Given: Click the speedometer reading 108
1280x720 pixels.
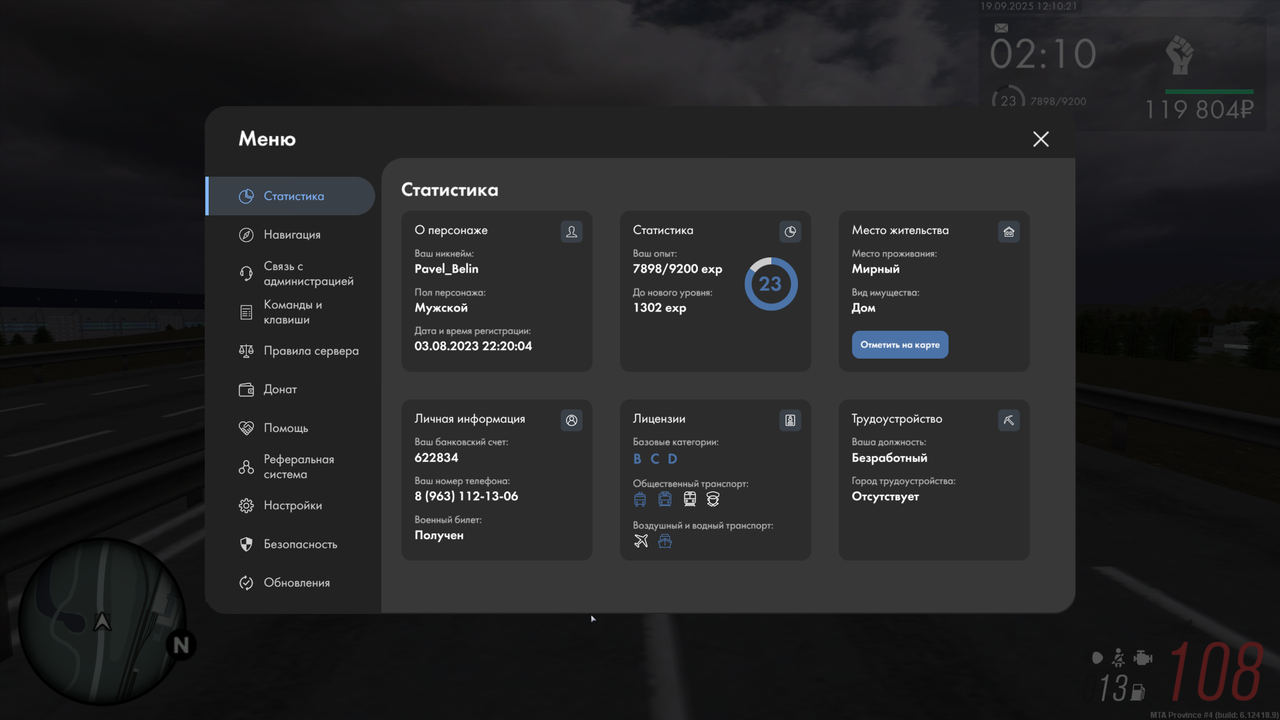Looking at the screenshot, I should tap(1217, 672).
